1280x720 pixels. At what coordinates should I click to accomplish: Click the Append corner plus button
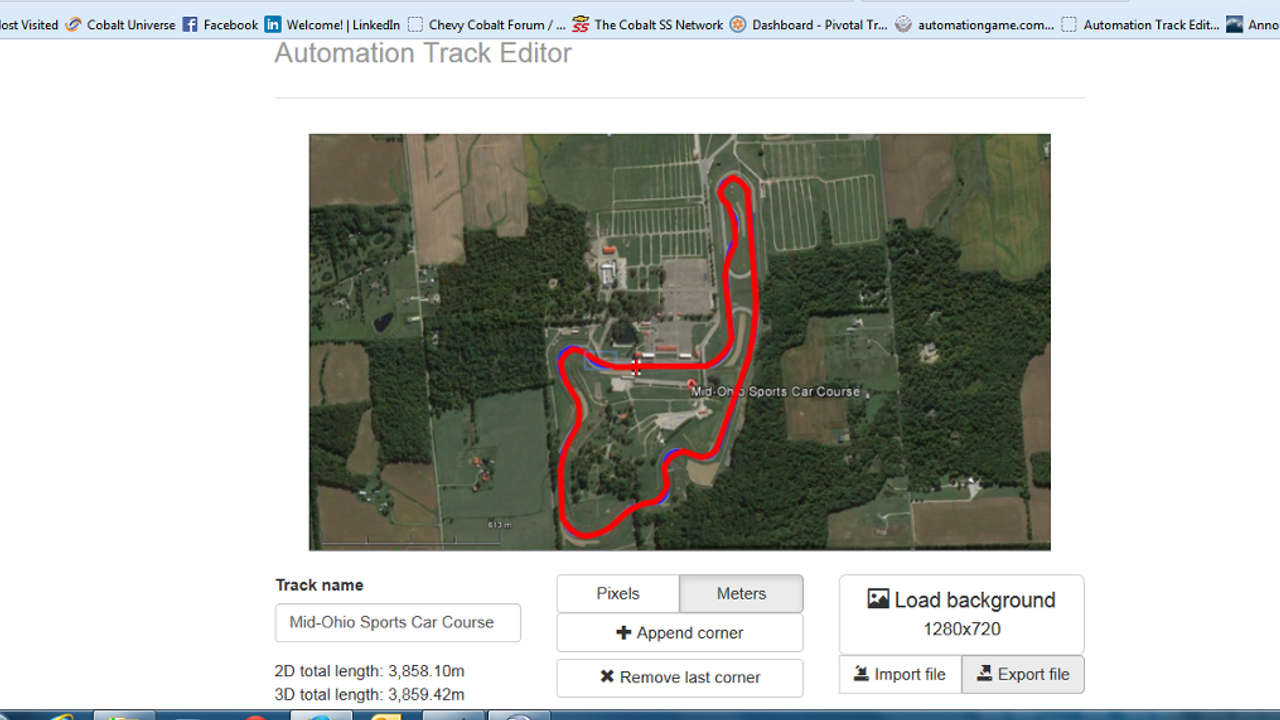(x=679, y=633)
